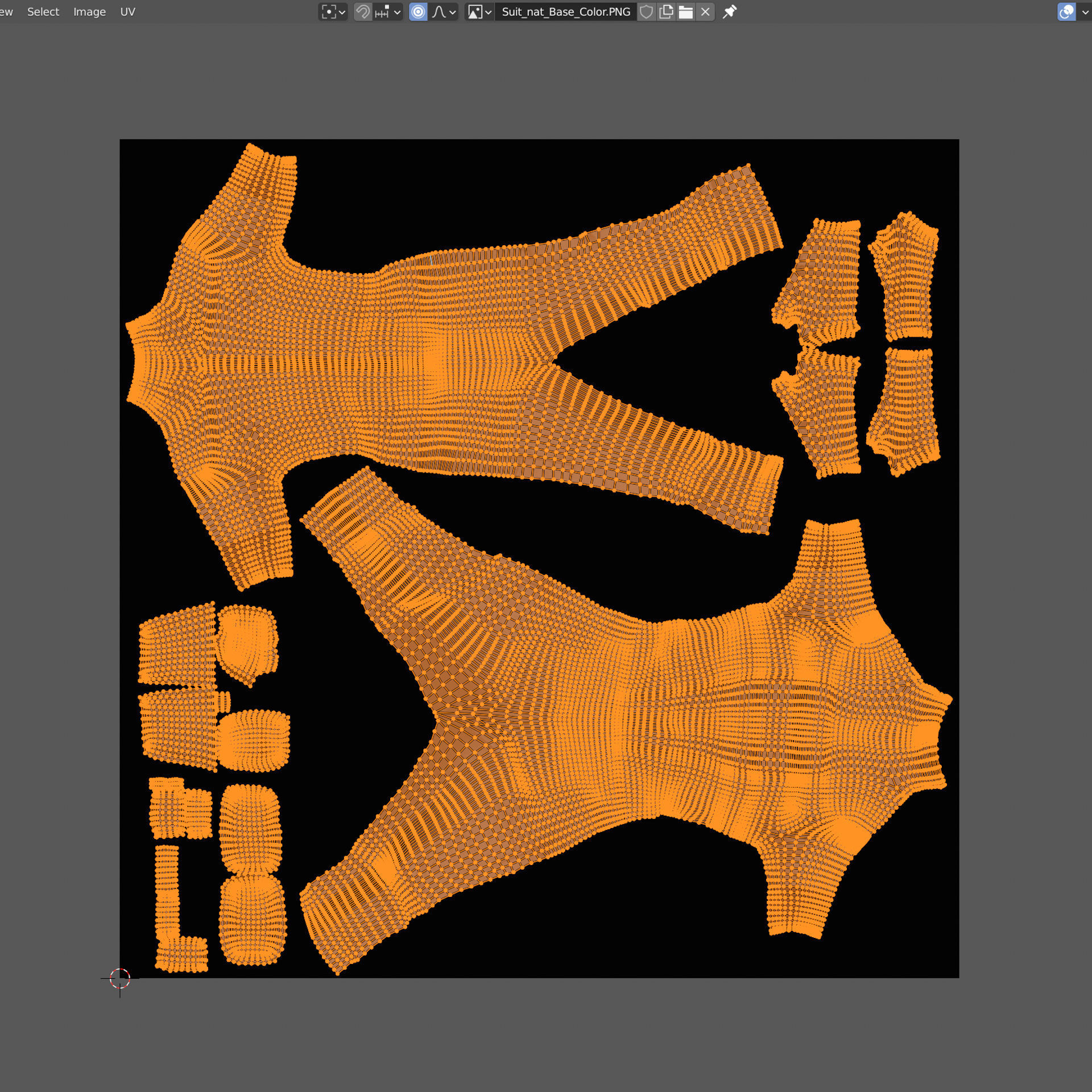Open snapping options dropdown

point(397,12)
